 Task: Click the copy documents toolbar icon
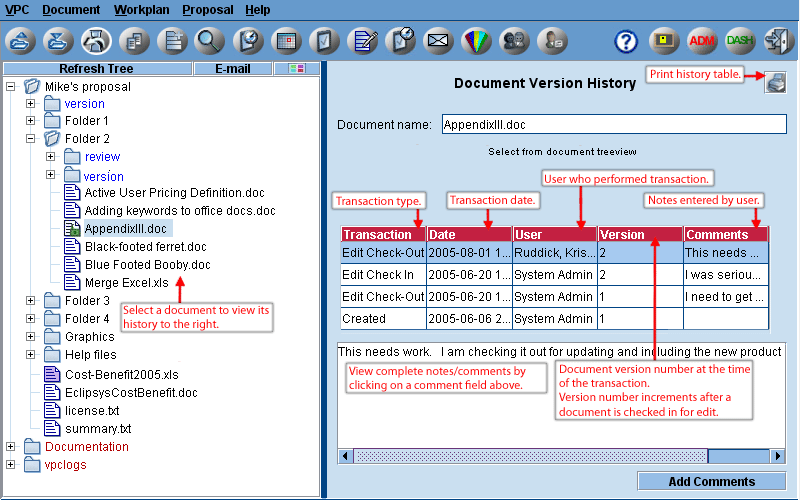tap(134, 41)
